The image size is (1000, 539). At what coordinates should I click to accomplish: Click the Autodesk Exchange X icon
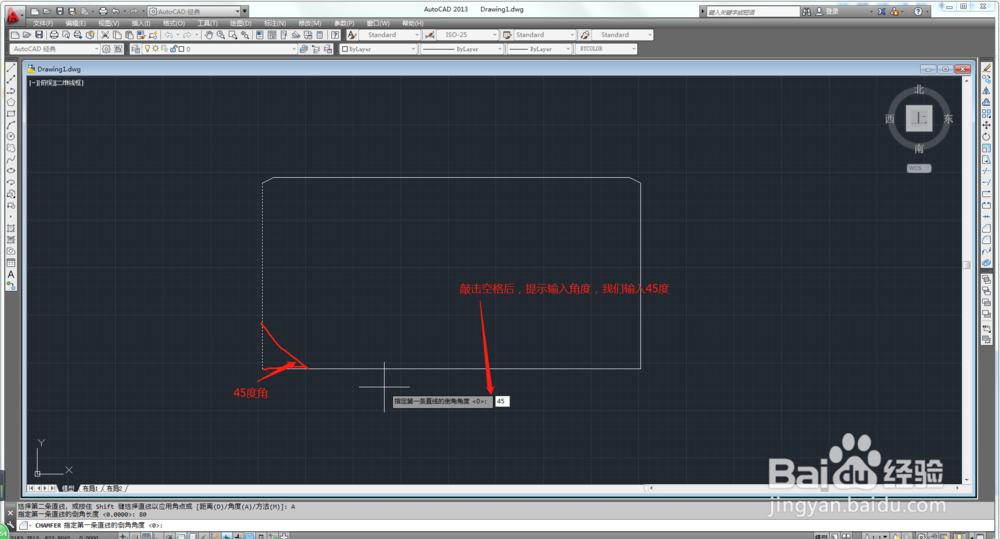(x=881, y=11)
